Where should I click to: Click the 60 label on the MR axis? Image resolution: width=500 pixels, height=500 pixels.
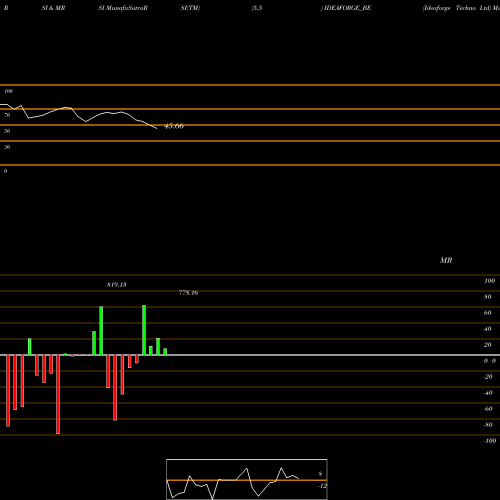[488, 313]
